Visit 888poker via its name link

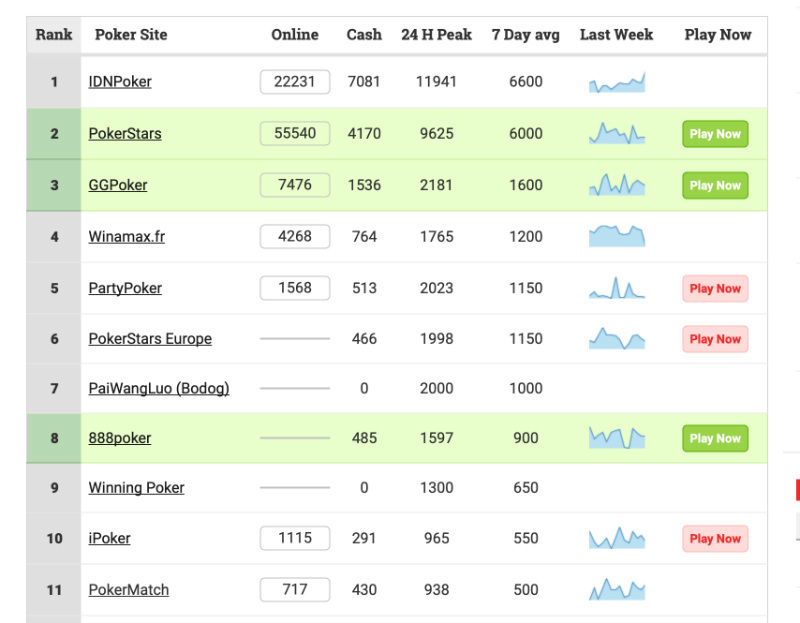pyautogui.click(x=122, y=437)
